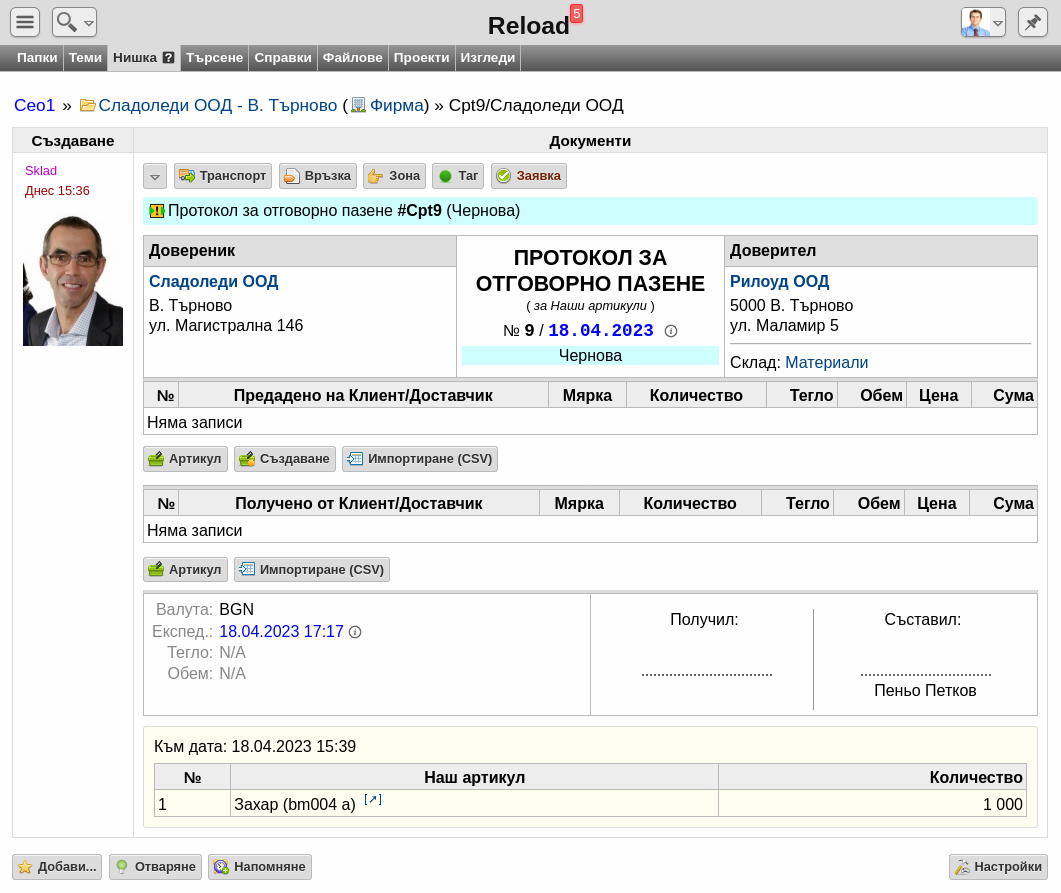Image resolution: width=1061 pixels, height=893 pixels.
Task: Click info icon next to document date
Action: [671, 331]
